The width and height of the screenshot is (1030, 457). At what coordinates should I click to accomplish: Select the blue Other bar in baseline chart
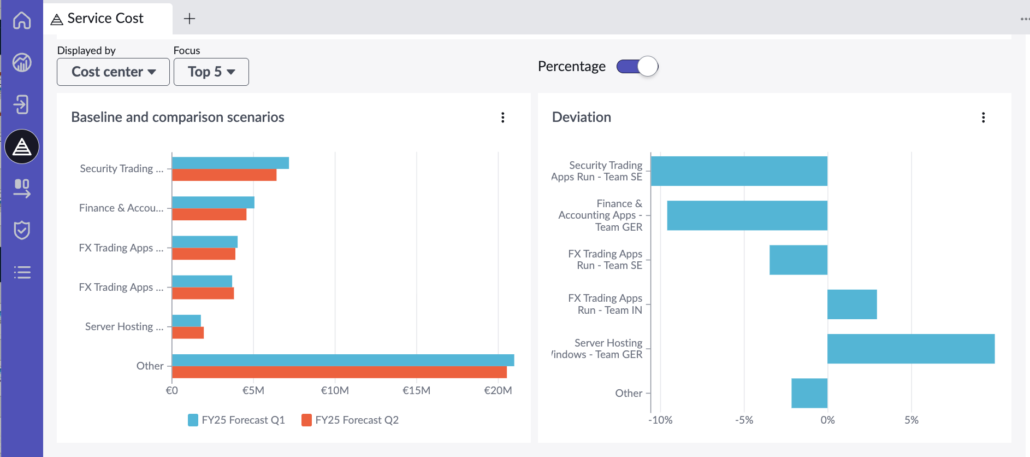coord(342,360)
